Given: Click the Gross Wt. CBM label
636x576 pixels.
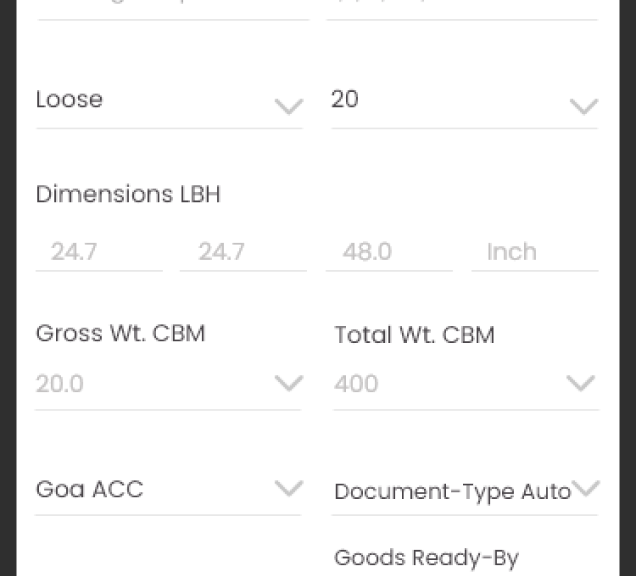Looking at the screenshot, I should 120,333.
